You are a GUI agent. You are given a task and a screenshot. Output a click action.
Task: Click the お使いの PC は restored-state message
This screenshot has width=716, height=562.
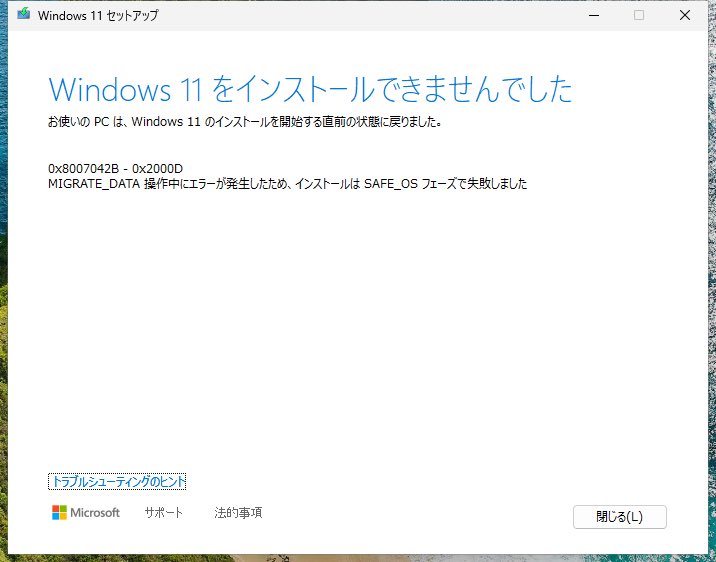tap(245, 122)
